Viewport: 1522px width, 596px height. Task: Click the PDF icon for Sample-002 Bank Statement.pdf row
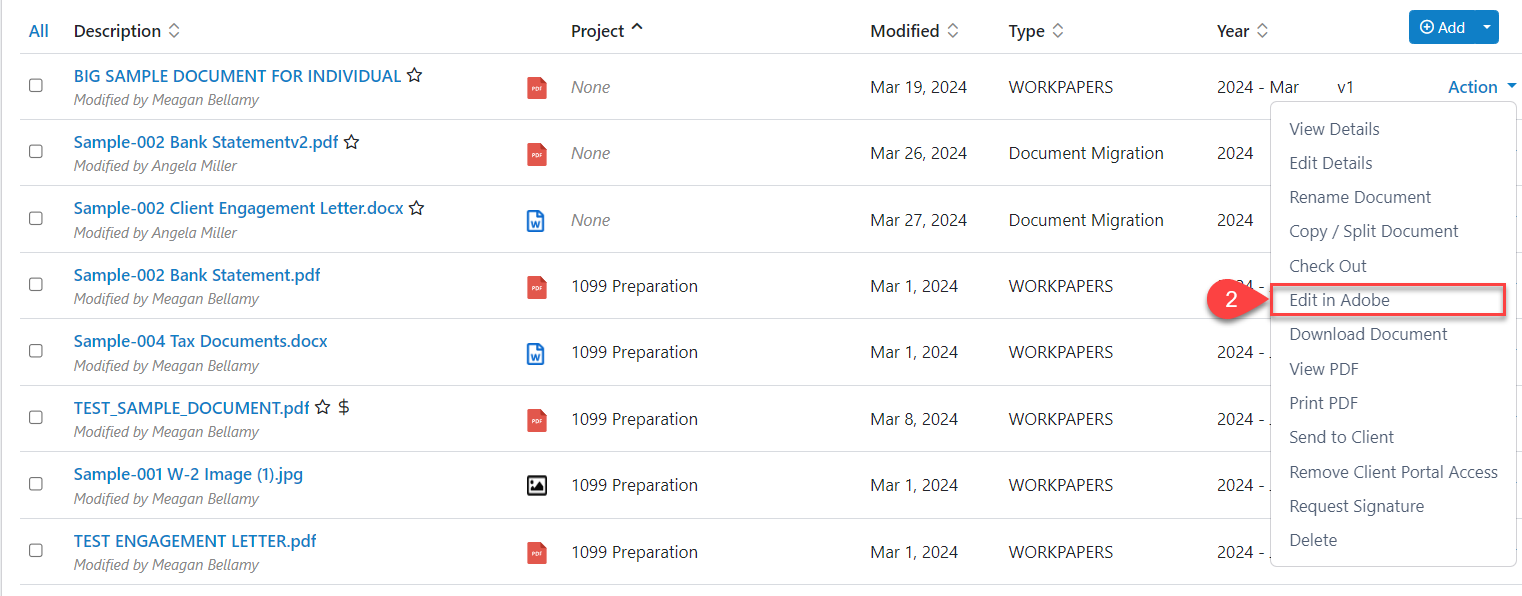(537, 287)
